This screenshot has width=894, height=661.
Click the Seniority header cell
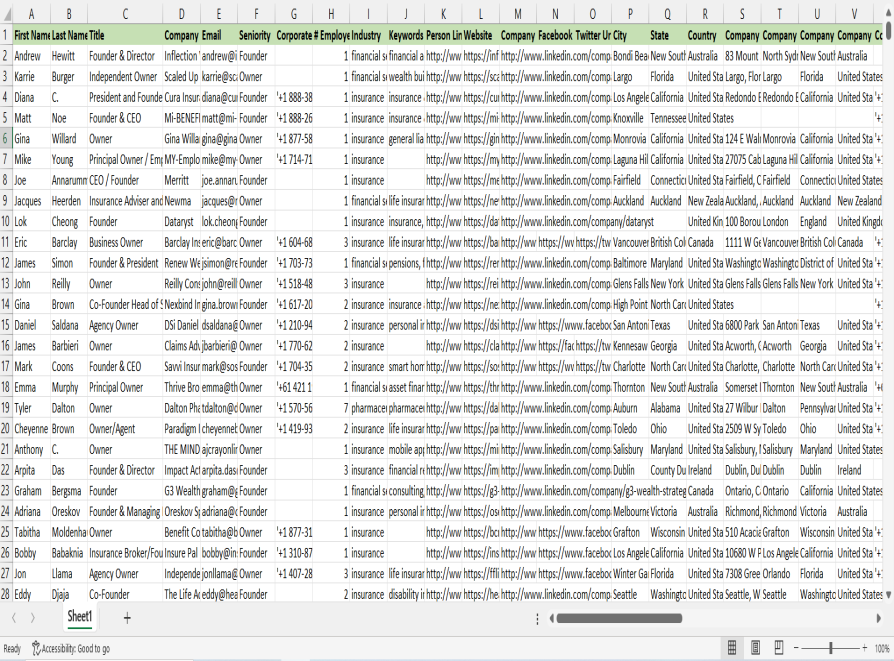(256, 35)
